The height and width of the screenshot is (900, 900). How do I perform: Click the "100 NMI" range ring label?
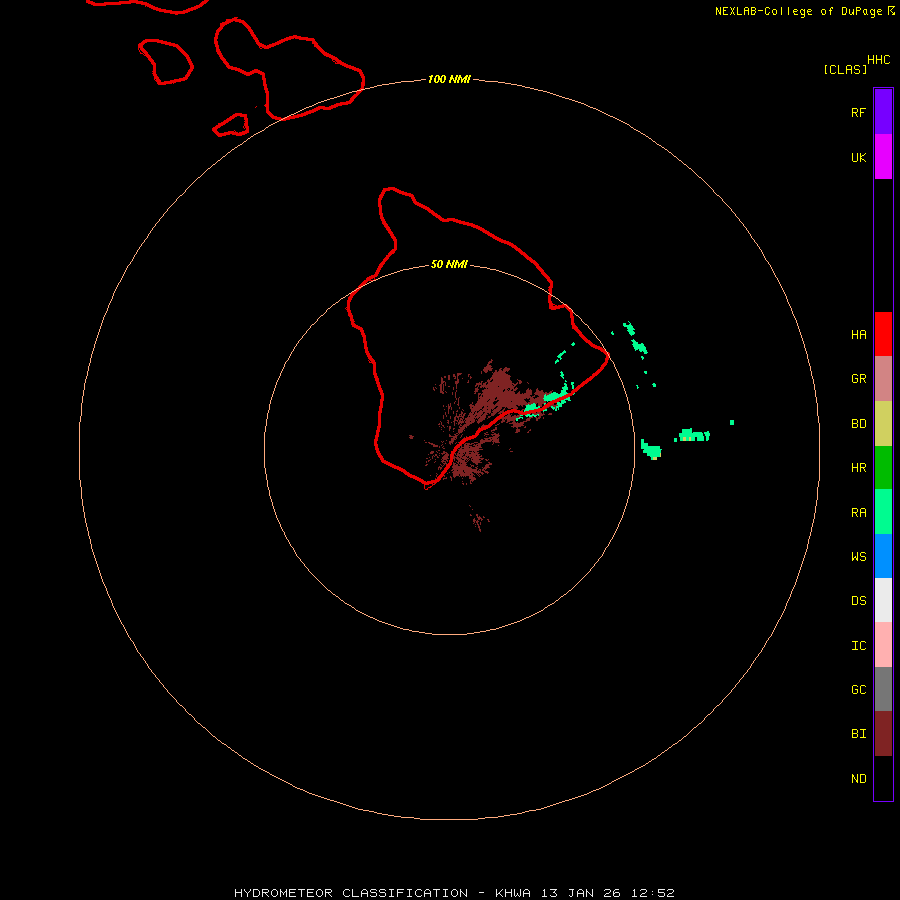(x=449, y=79)
